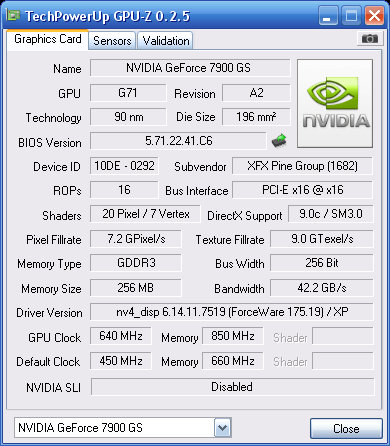390x446 pixels.
Task: Click the Name field showing GeForce 7900 GS
Action: point(190,68)
